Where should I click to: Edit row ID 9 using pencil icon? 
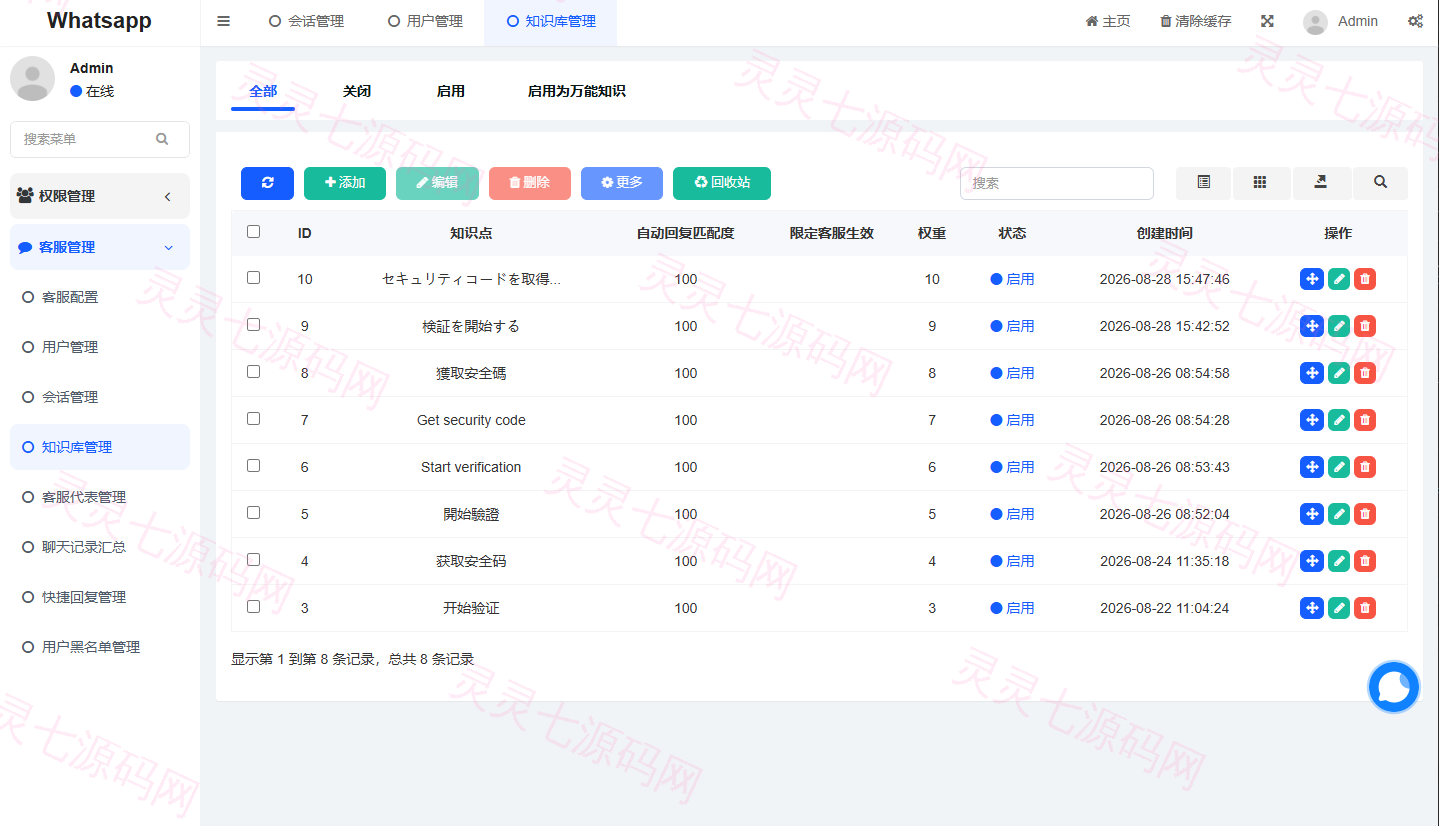[1339, 326]
